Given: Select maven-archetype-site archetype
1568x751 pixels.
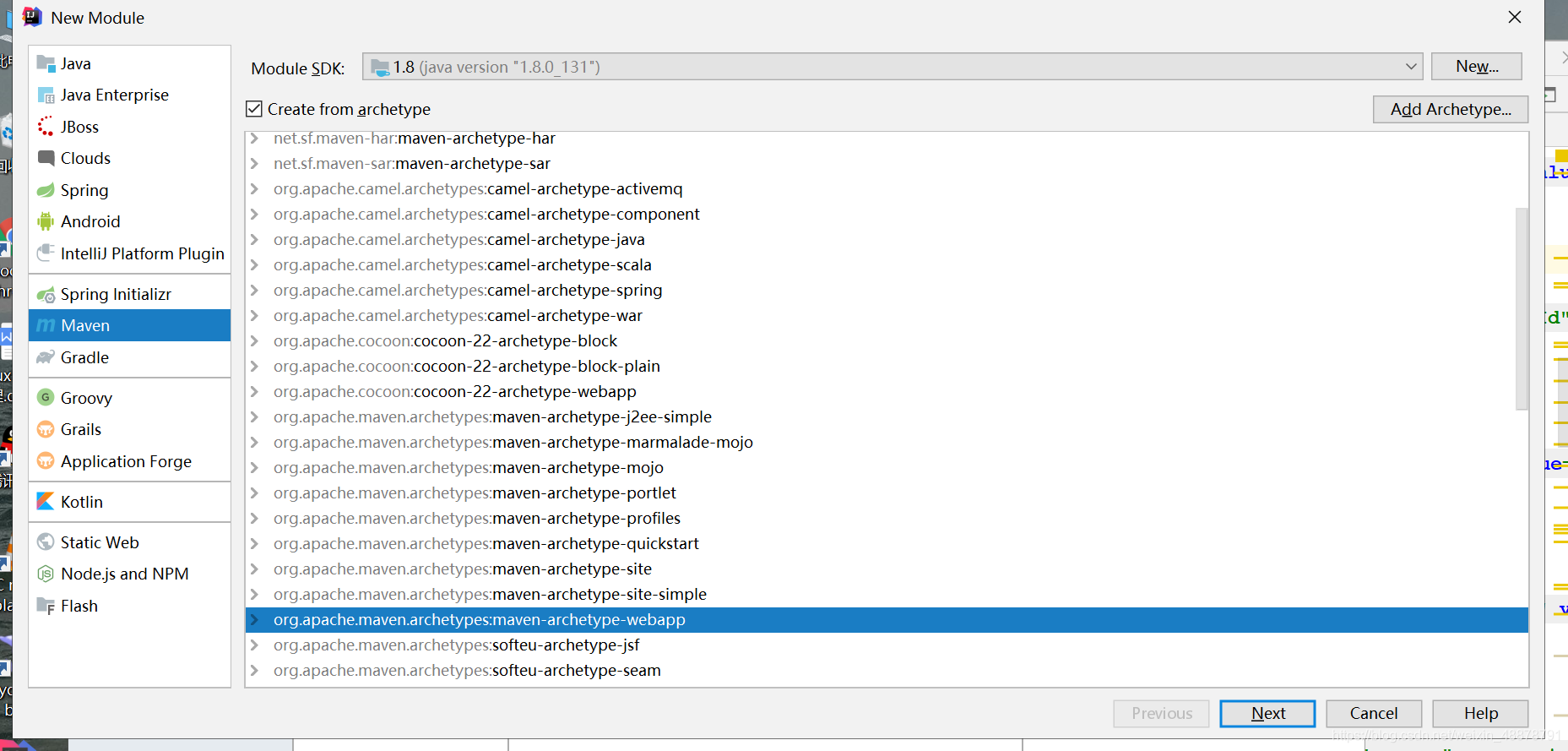Looking at the screenshot, I should point(887,569).
